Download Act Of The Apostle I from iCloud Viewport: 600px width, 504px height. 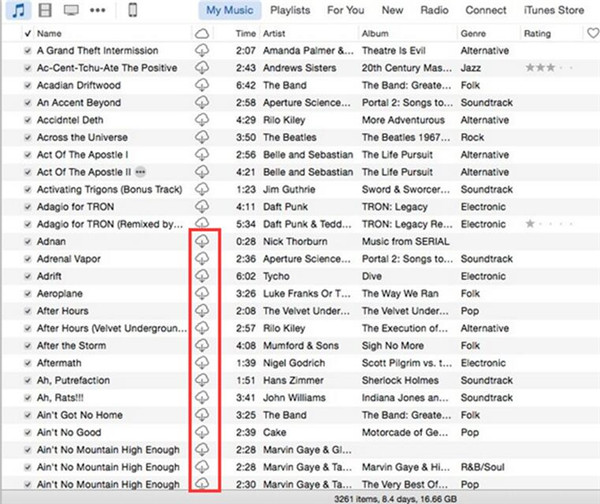click(x=202, y=154)
